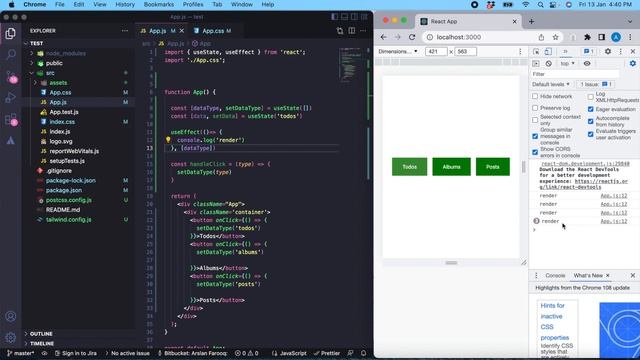Click the Chrome back arrow

(384, 37)
